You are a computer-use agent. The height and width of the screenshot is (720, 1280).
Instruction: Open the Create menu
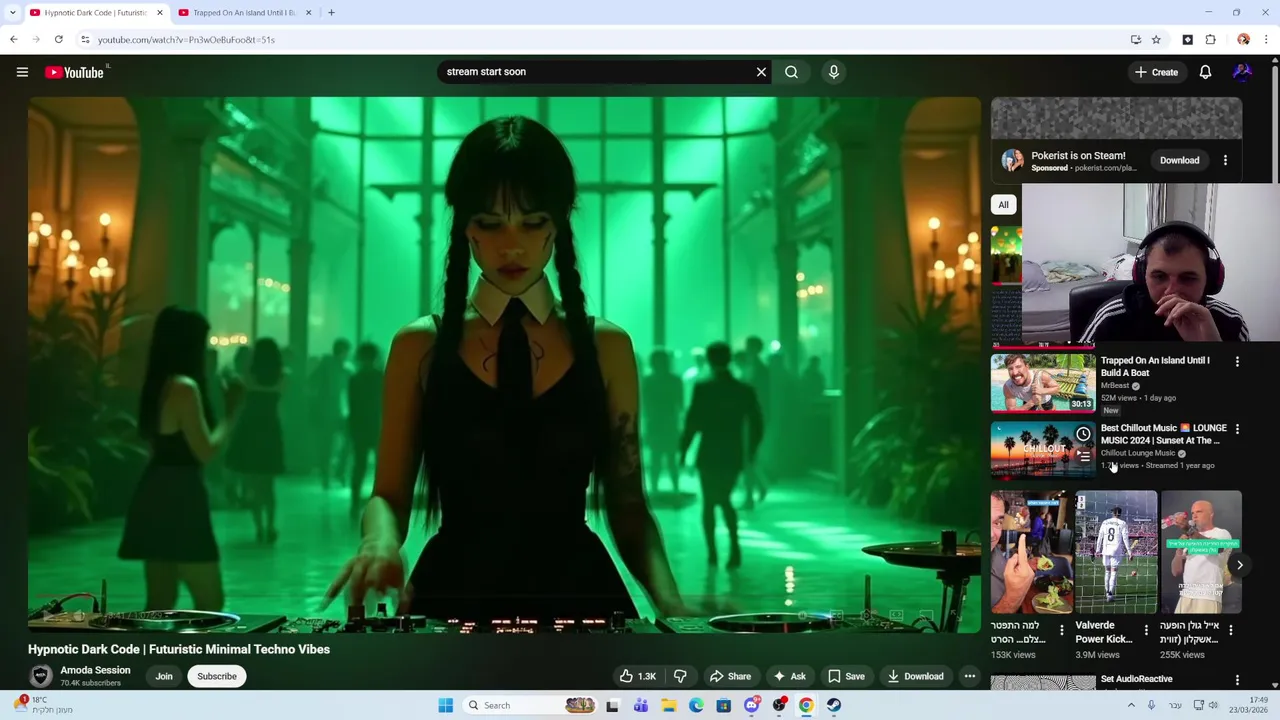tap(1156, 72)
